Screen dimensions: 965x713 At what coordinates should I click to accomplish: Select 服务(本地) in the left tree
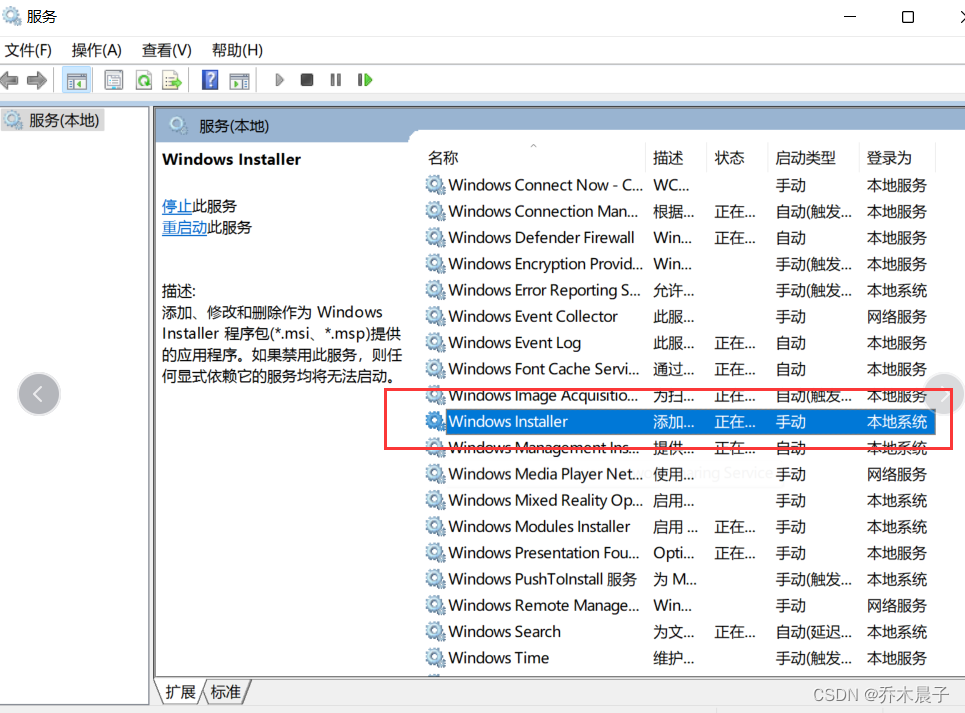[53, 120]
